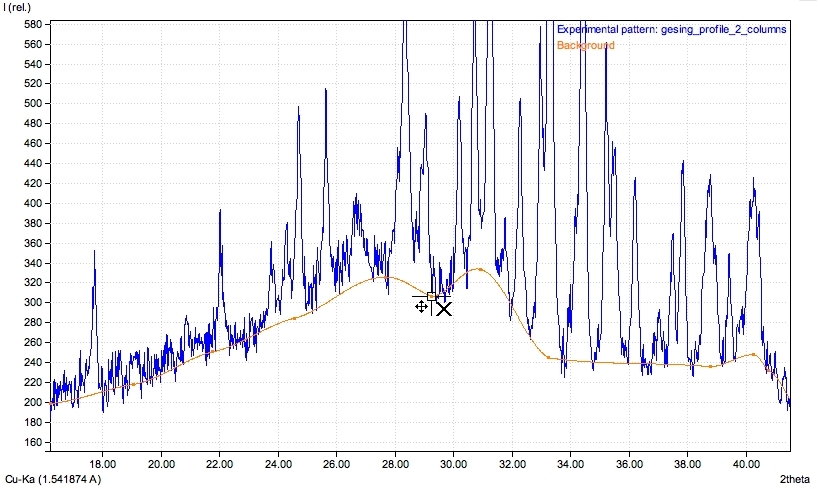This screenshot has height=489, width=818.
Task: Click background control point at curve maximum near 30.8
Action: [x=481, y=269]
